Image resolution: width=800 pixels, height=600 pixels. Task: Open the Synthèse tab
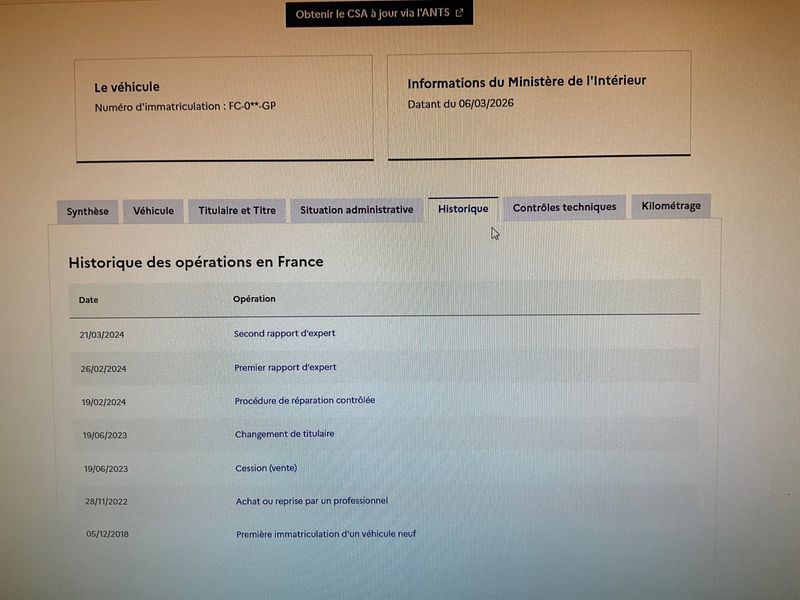[87, 211]
